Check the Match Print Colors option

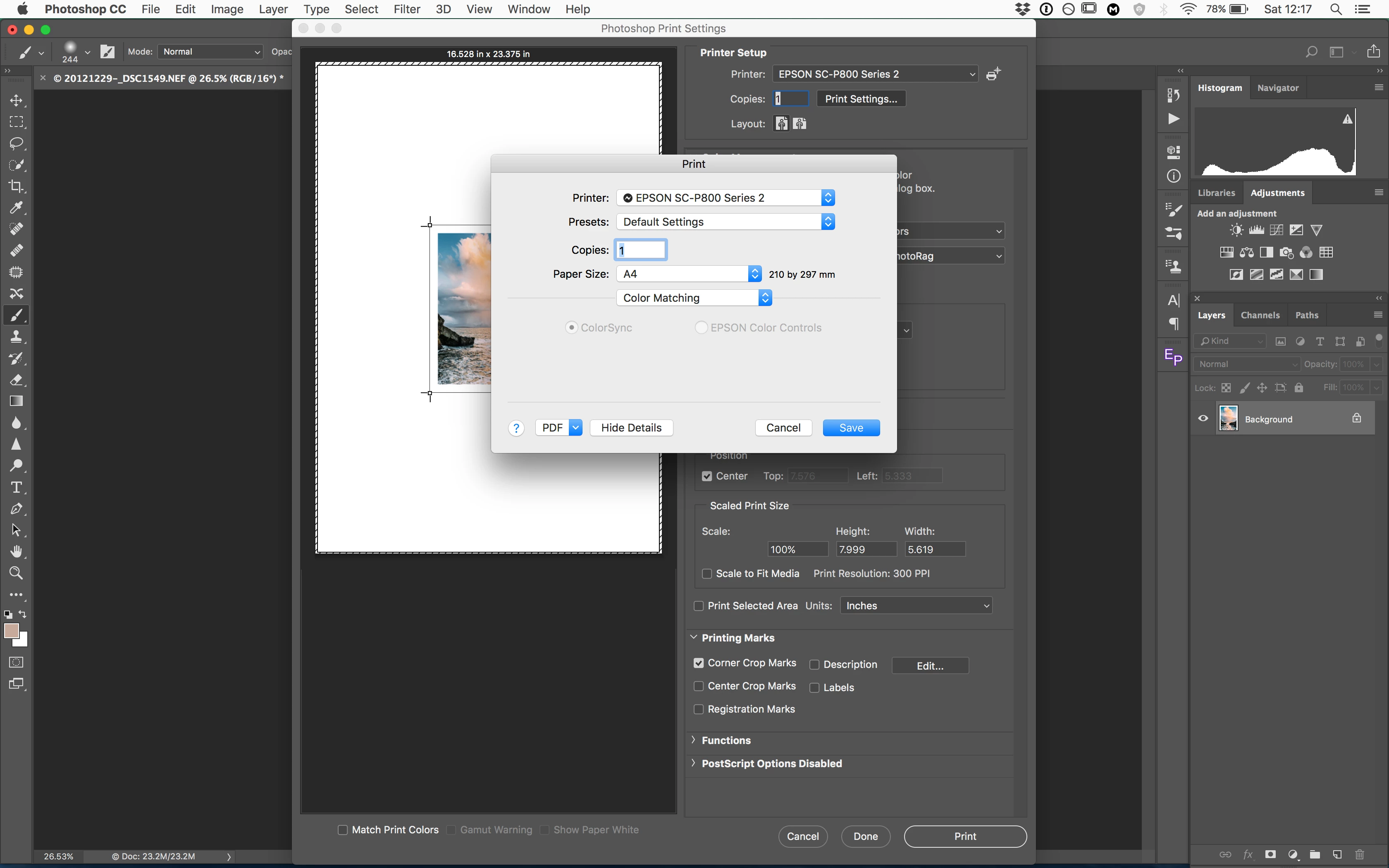click(x=343, y=830)
